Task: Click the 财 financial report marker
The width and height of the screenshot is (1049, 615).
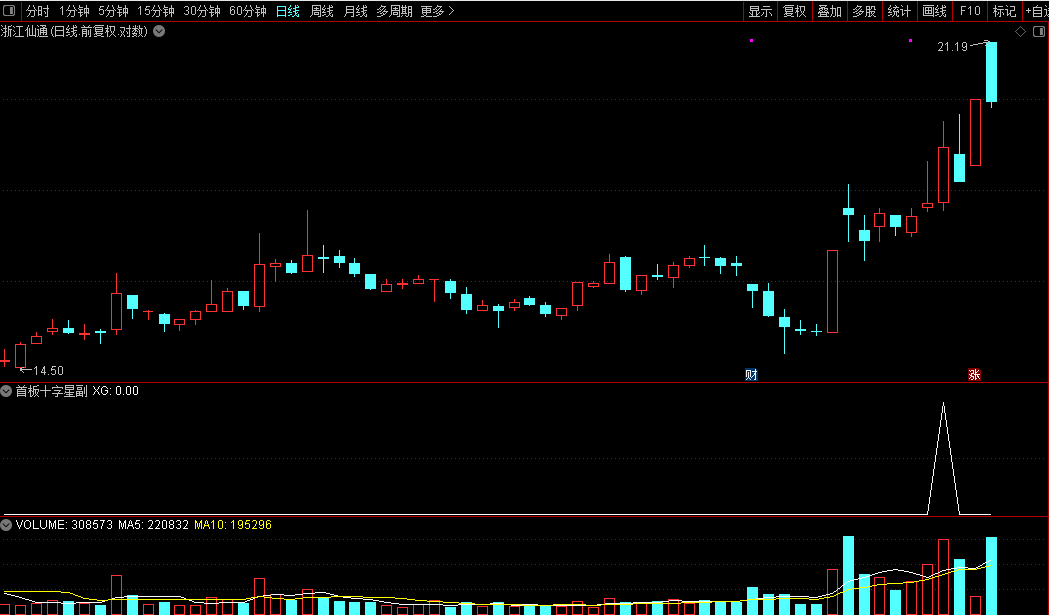Action: 751,375
